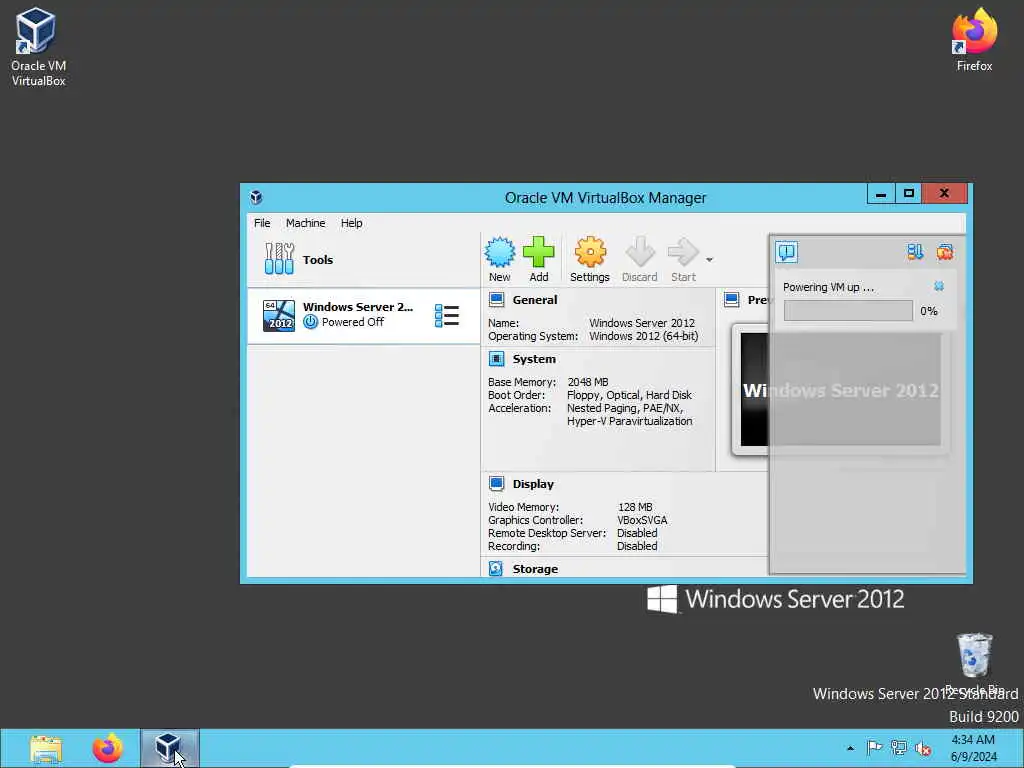Click the notification center speech-bubble icon

pyautogui.click(x=787, y=252)
